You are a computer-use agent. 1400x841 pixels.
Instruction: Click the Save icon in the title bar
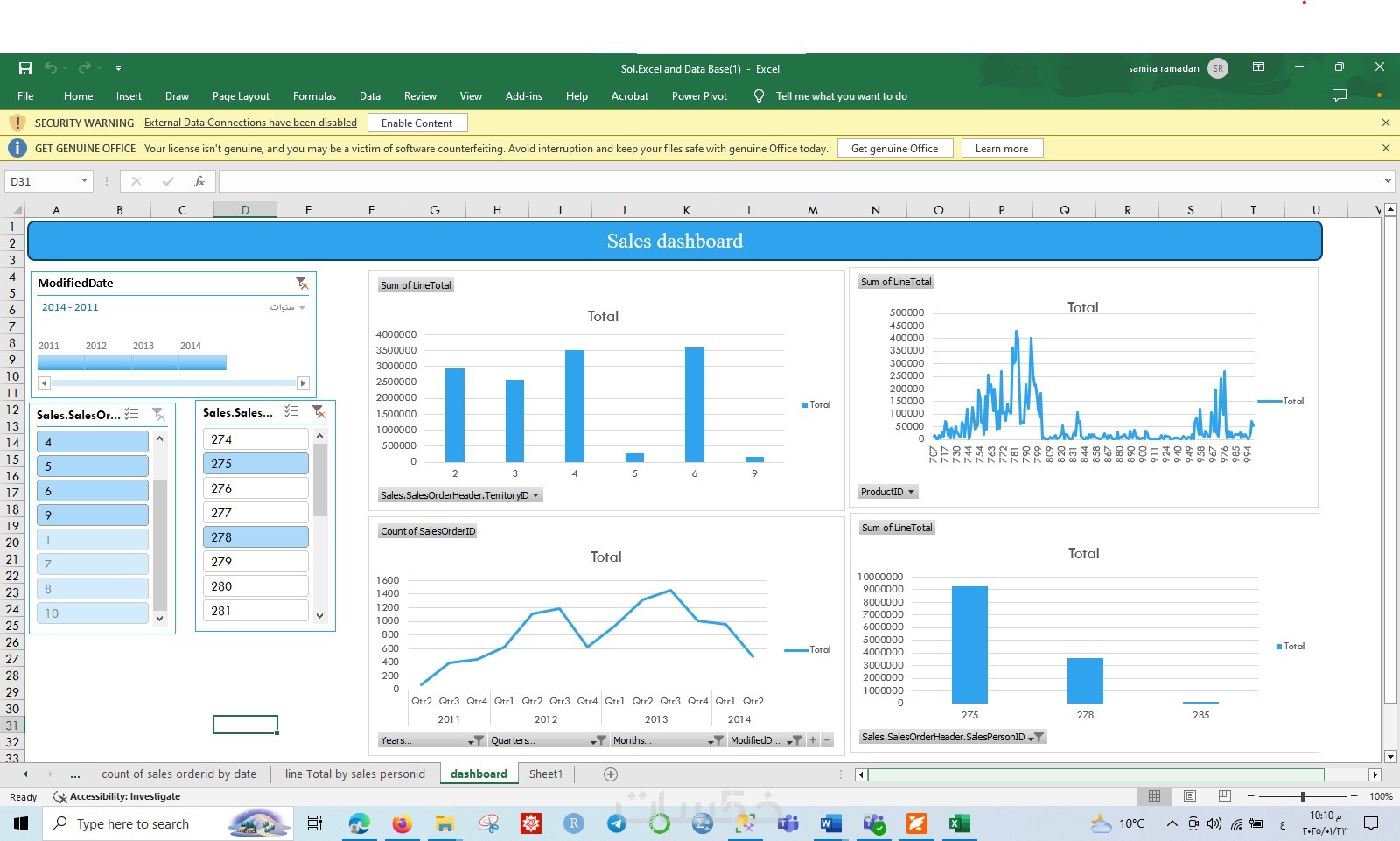tap(25, 68)
